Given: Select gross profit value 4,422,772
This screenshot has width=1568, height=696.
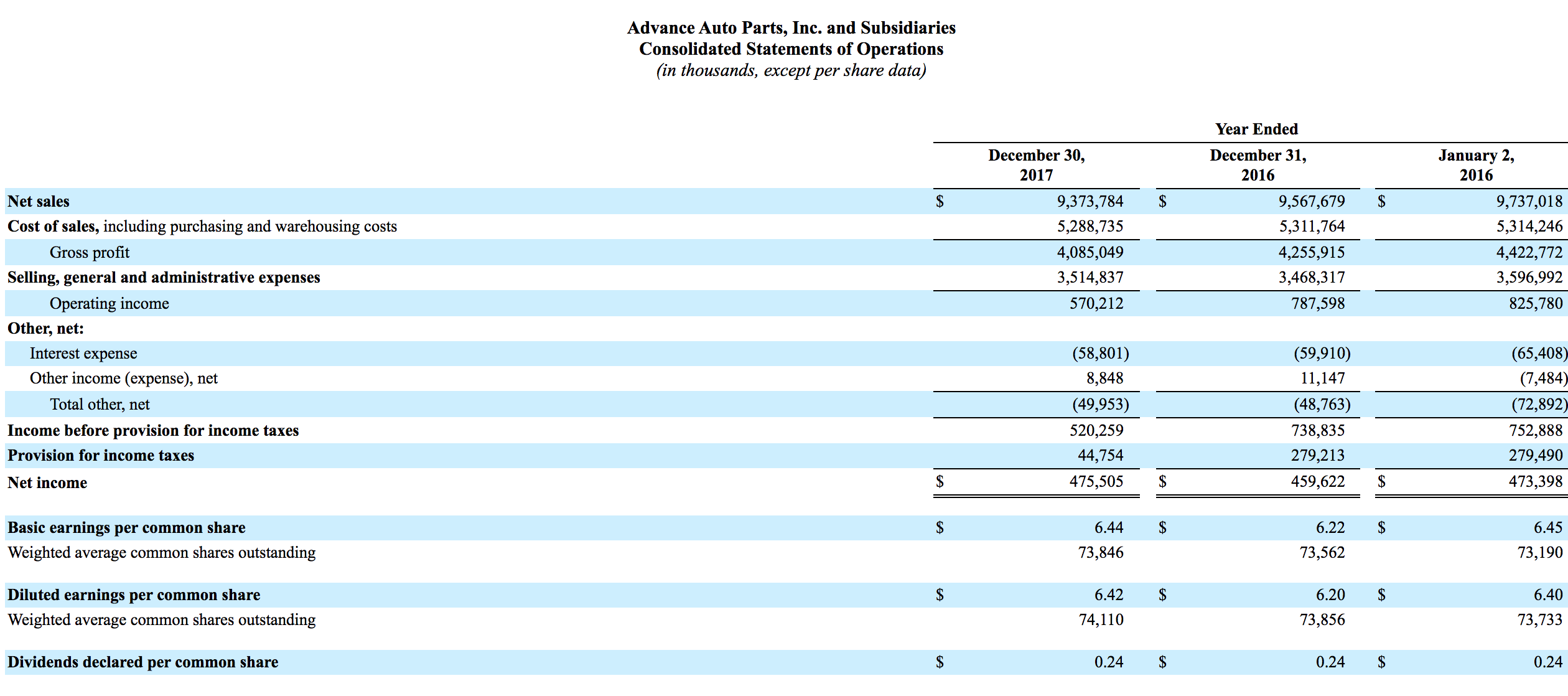Looking at the screenshot, I should pyautogui.click(x=1529, y=253).
